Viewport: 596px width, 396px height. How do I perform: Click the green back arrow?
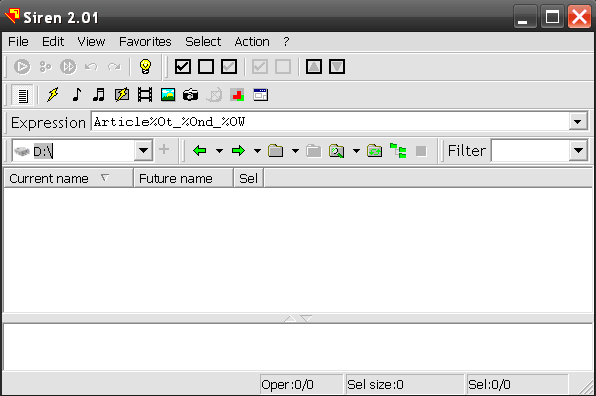(x=200, y=151)
